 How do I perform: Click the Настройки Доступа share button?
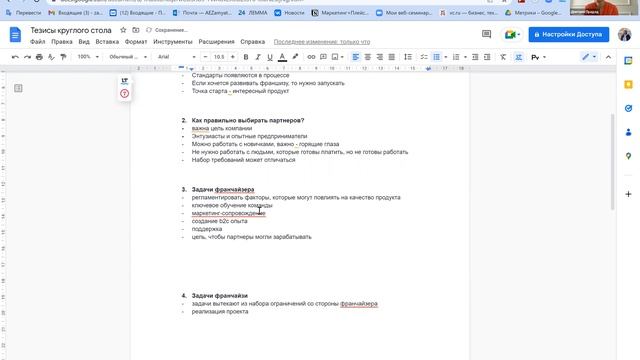tap(569, 34)
